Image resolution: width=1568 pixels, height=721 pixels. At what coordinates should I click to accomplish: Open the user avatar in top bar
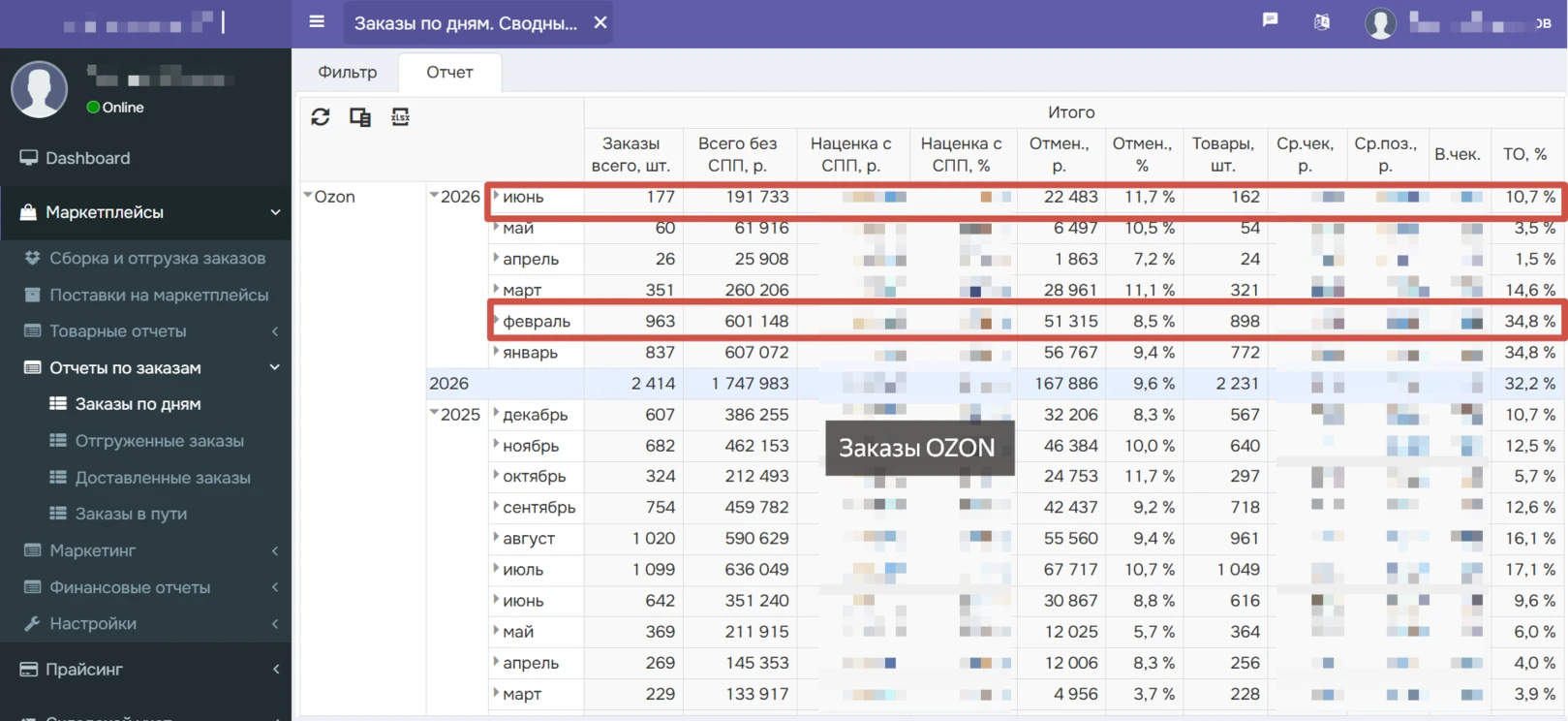coord(1380,23)
